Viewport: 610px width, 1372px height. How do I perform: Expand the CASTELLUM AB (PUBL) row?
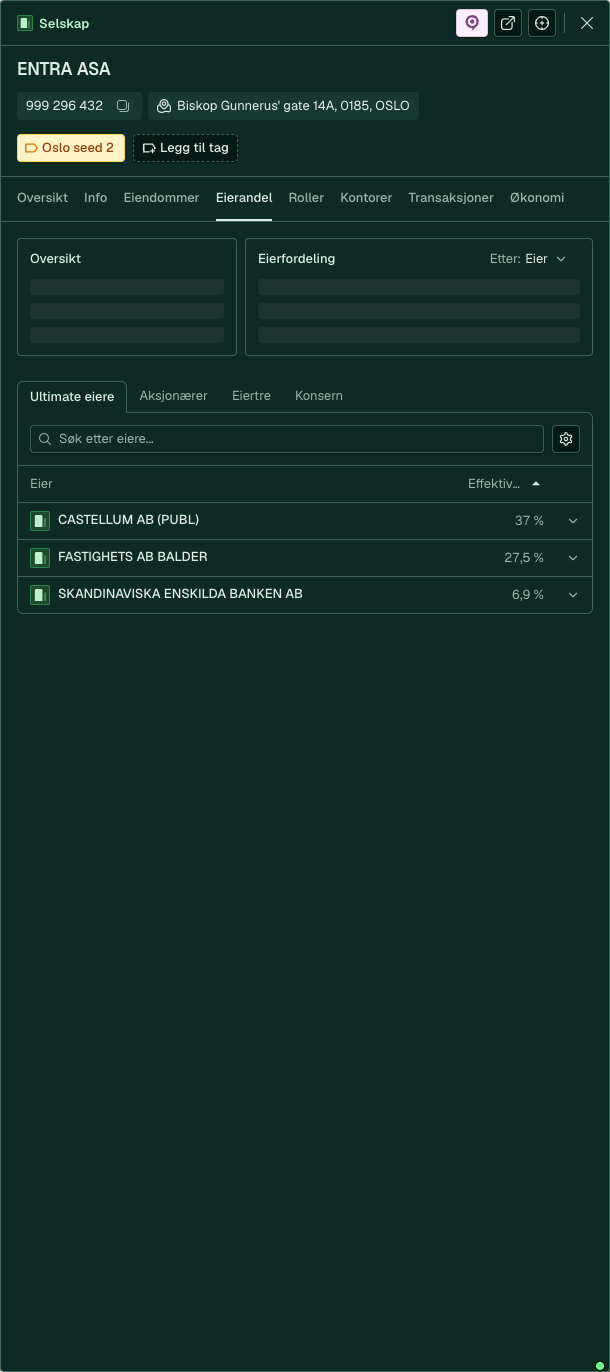click(573, 521)
